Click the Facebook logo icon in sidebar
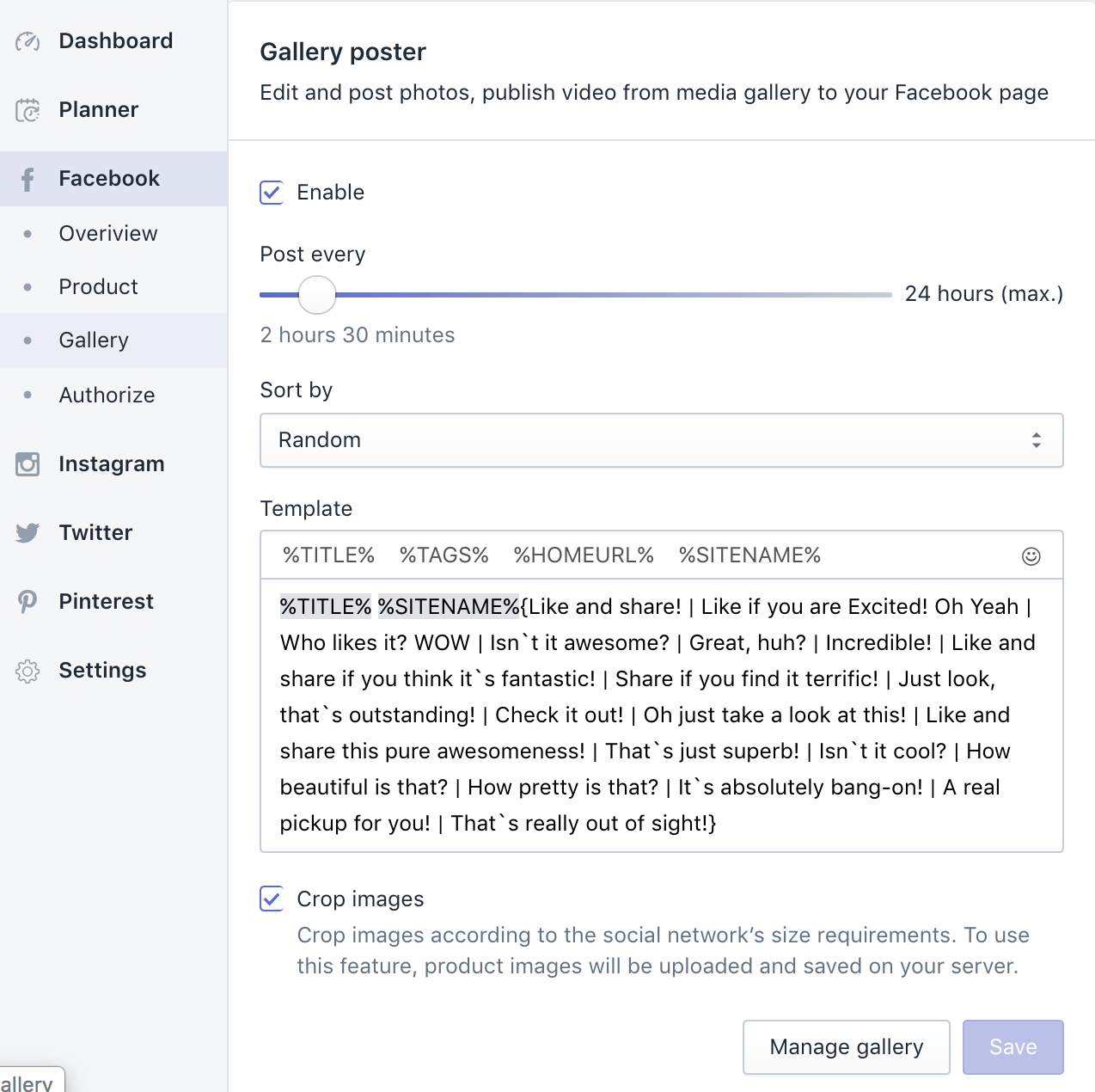 [28, 179]
